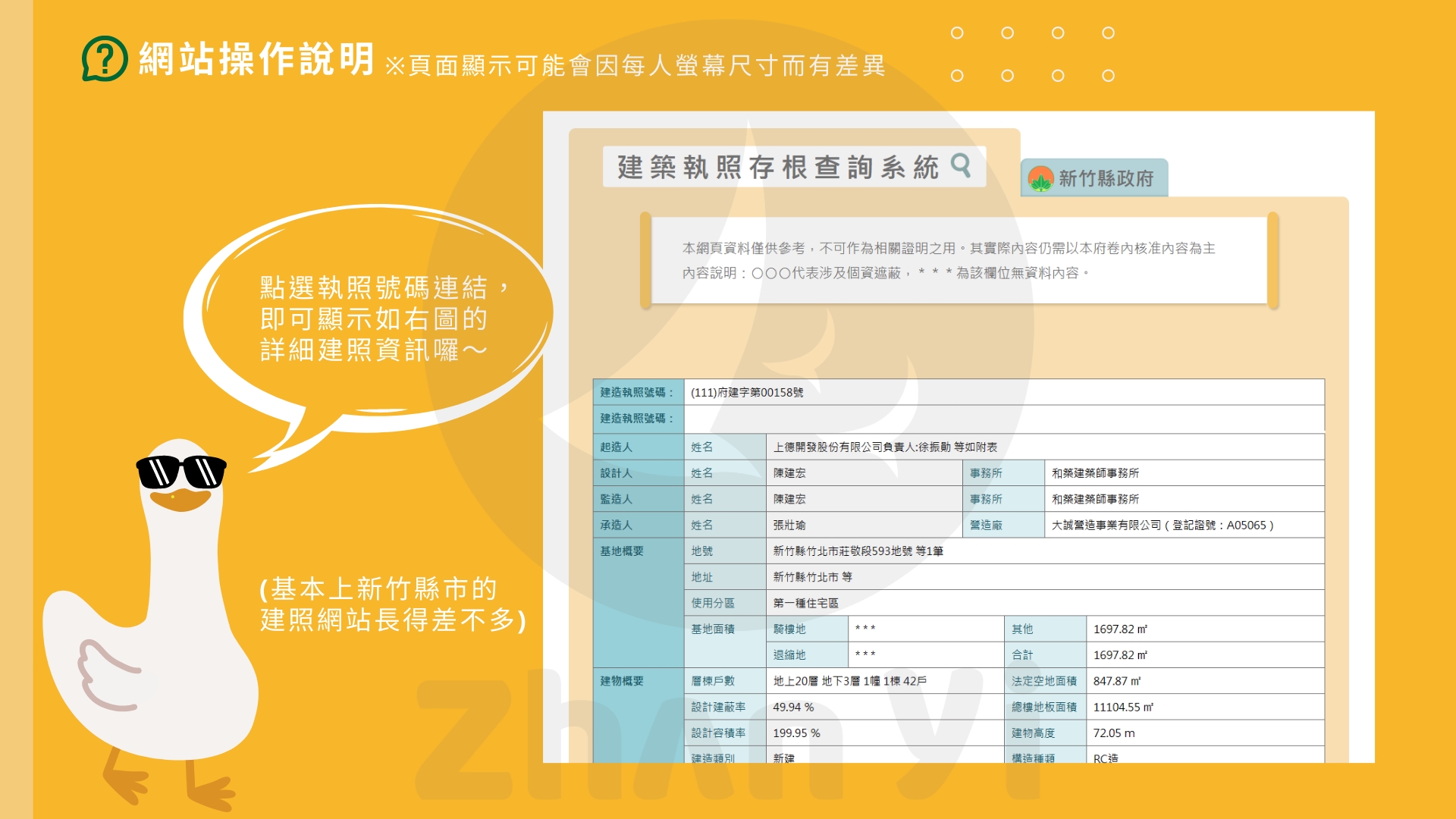Click the owner name 上德開發股份有限公司負責人:徐振勛
The width and height of the screenshot is (1456, 819).
click(x=861, y=447)
